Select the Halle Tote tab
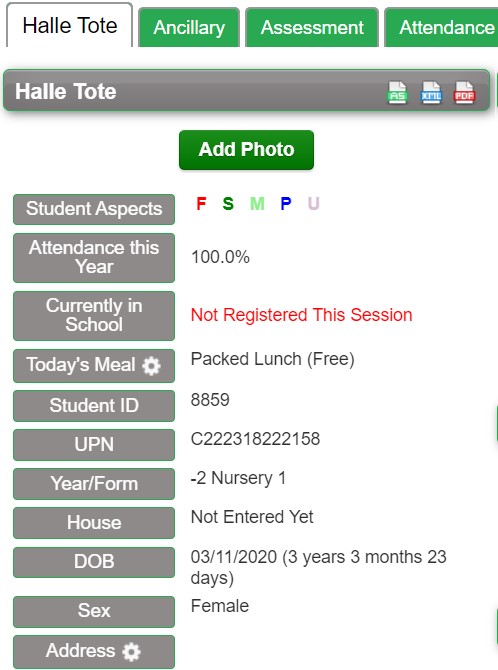498x670 pixels. coord(70,25)
